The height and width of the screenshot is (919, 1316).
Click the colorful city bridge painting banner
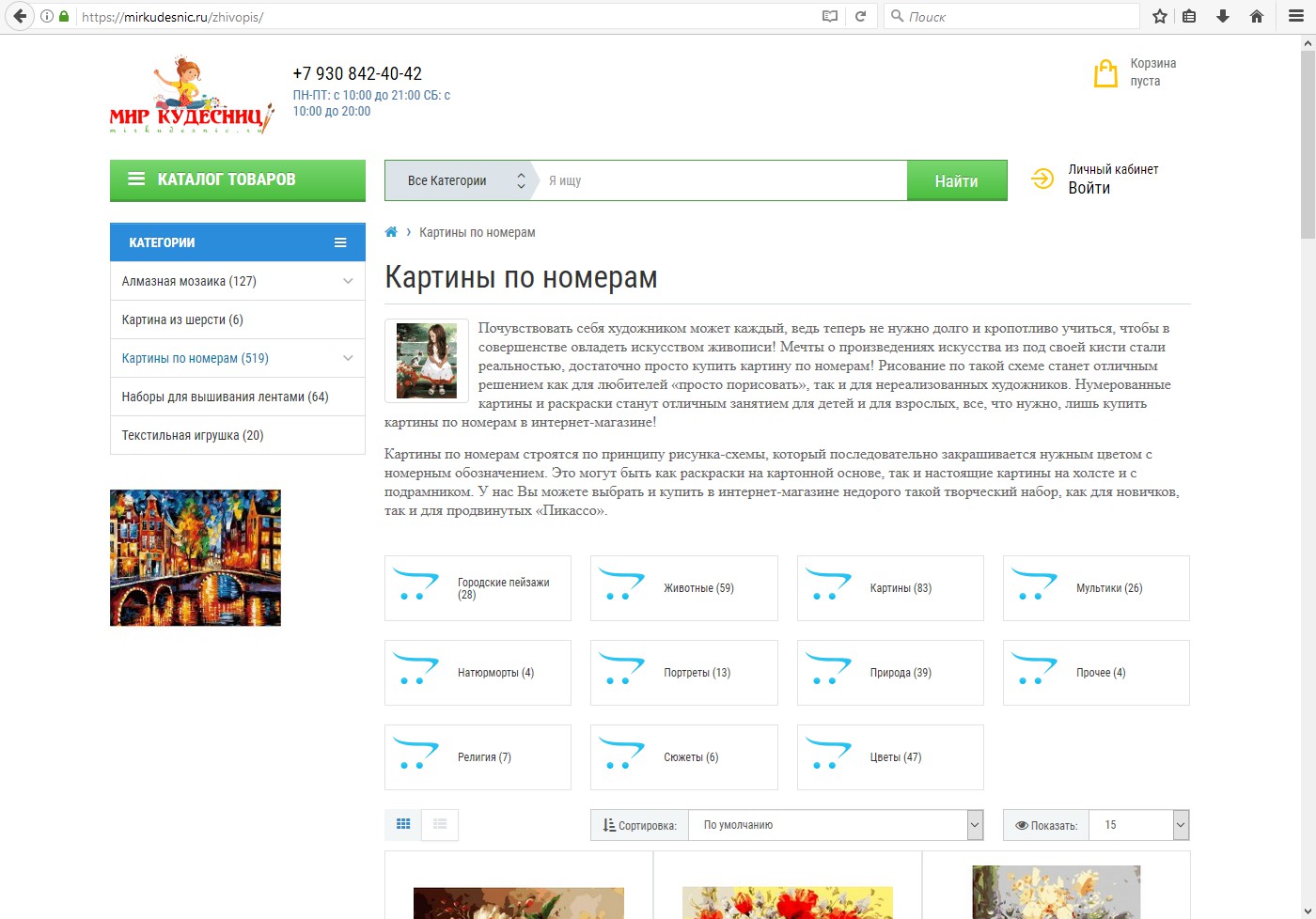coord(196,558)
